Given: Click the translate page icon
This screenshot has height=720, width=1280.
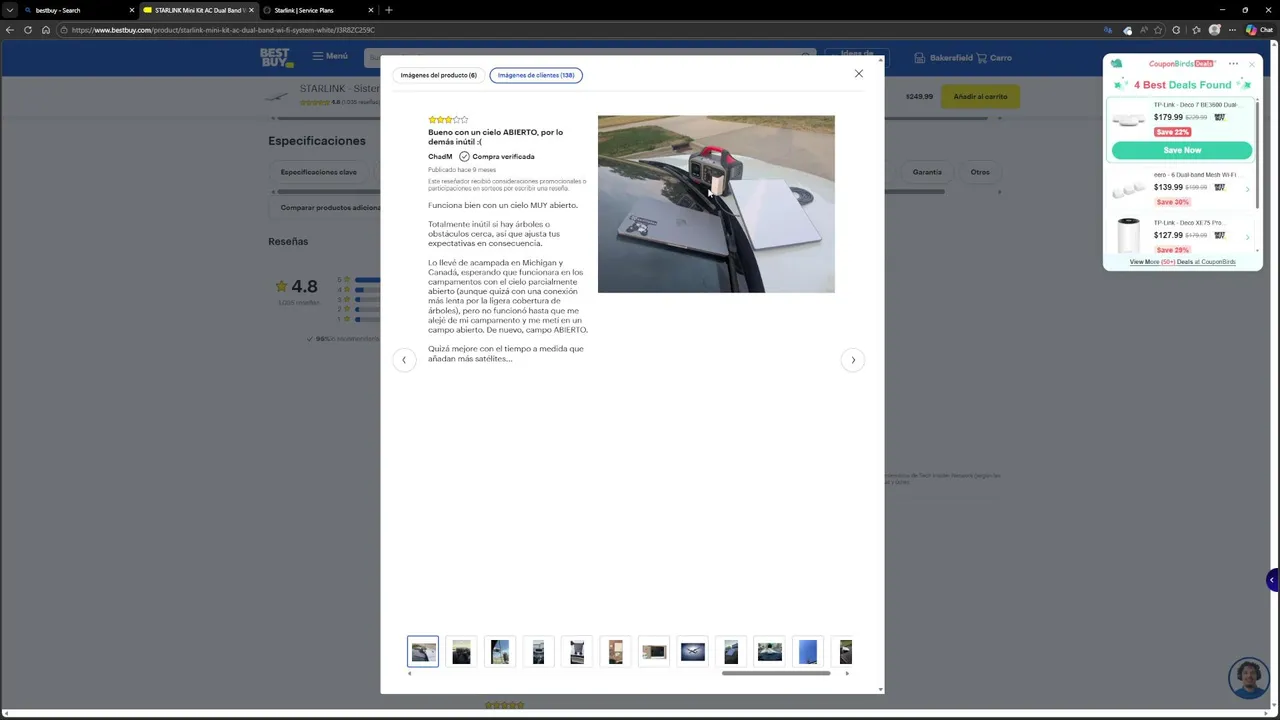Looking at the screenshot, I should pos(1108,30).
